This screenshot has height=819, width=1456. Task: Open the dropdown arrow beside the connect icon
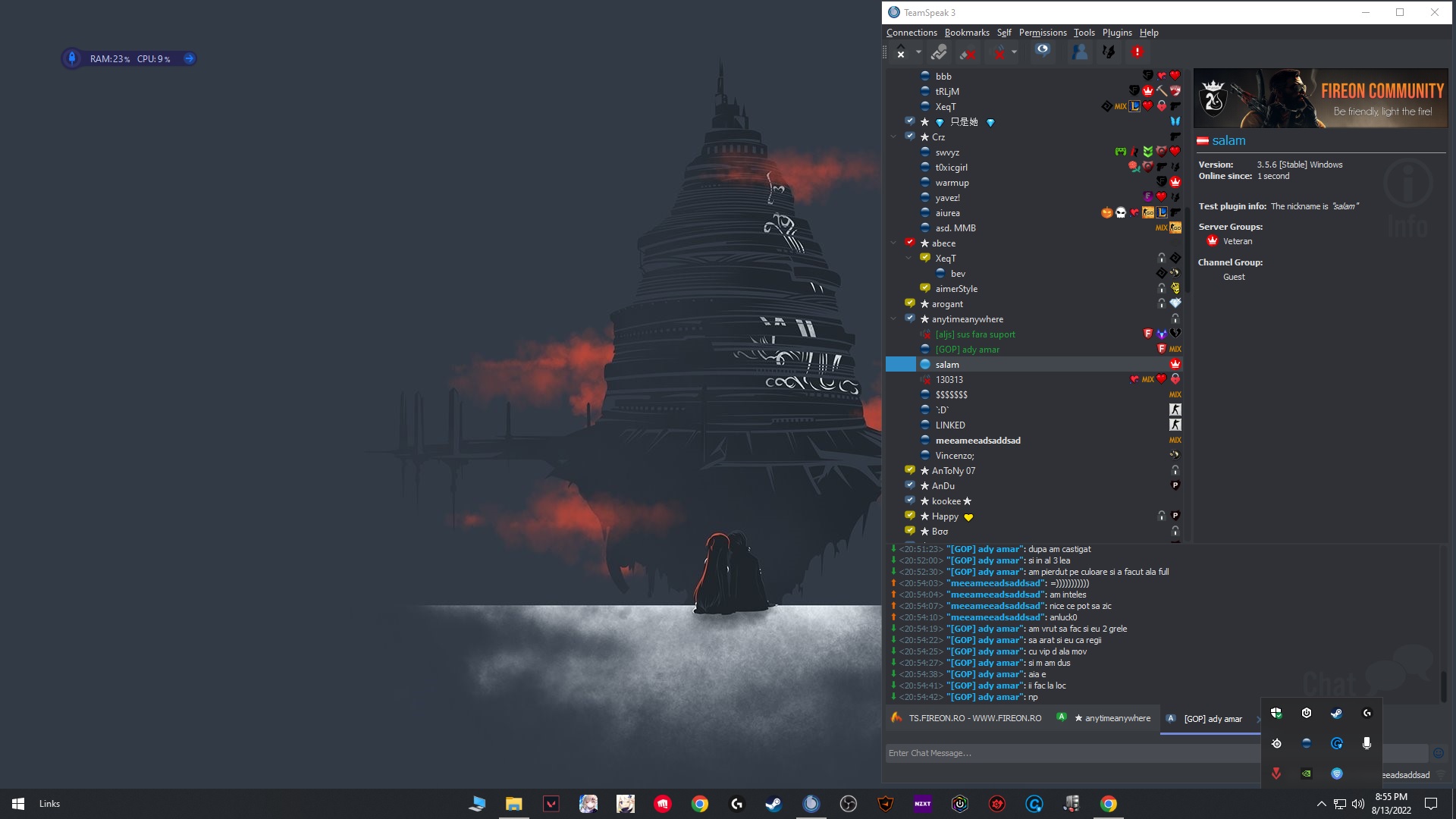[x=918, y=52]
